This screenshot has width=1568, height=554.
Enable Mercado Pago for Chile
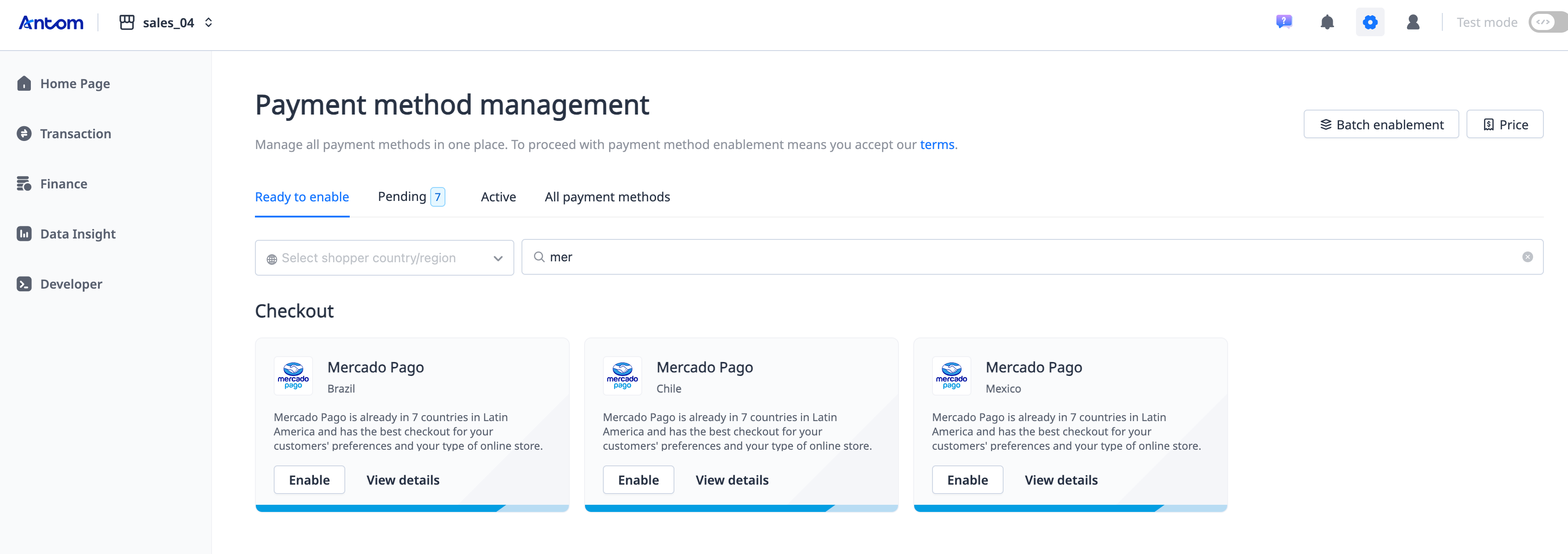(638, 480)
